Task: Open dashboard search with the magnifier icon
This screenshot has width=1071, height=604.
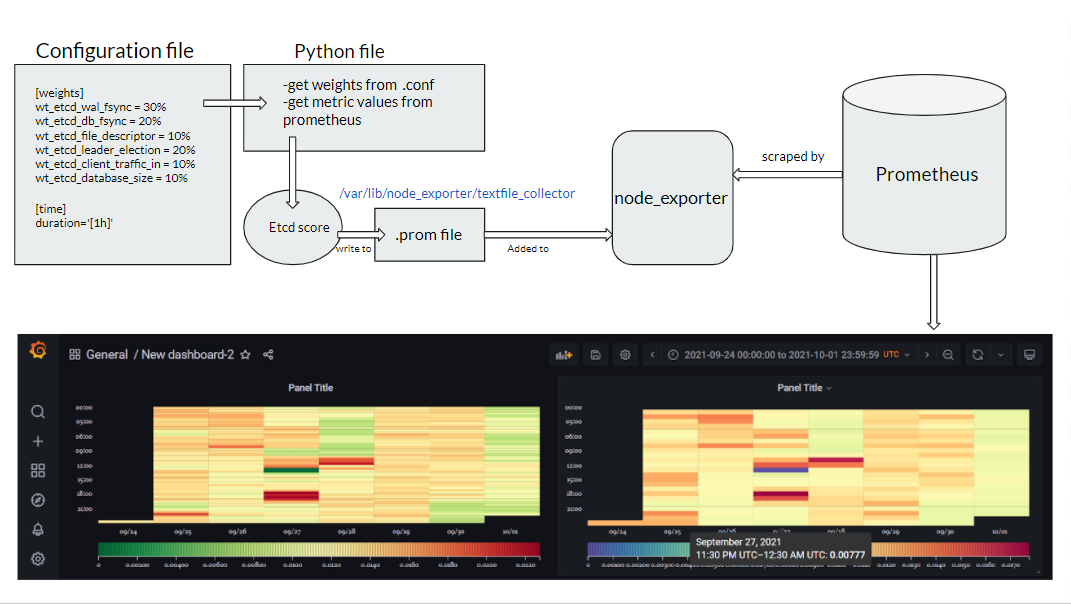Action: (x=37, y=411)
